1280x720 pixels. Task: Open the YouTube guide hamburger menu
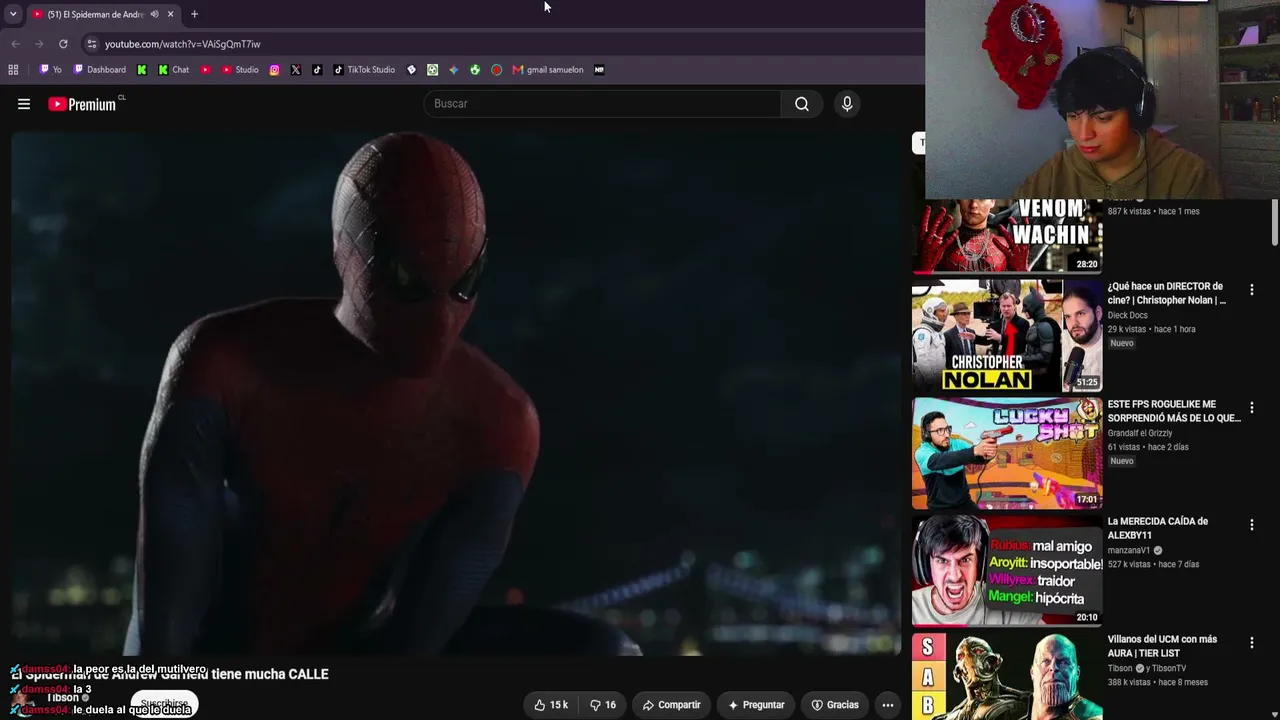[x=24, y=104]
